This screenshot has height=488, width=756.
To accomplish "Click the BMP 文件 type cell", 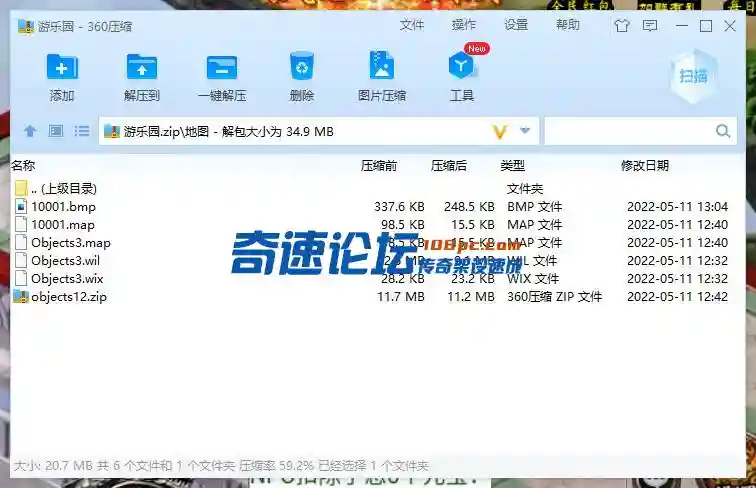I will tap(535, 206).
